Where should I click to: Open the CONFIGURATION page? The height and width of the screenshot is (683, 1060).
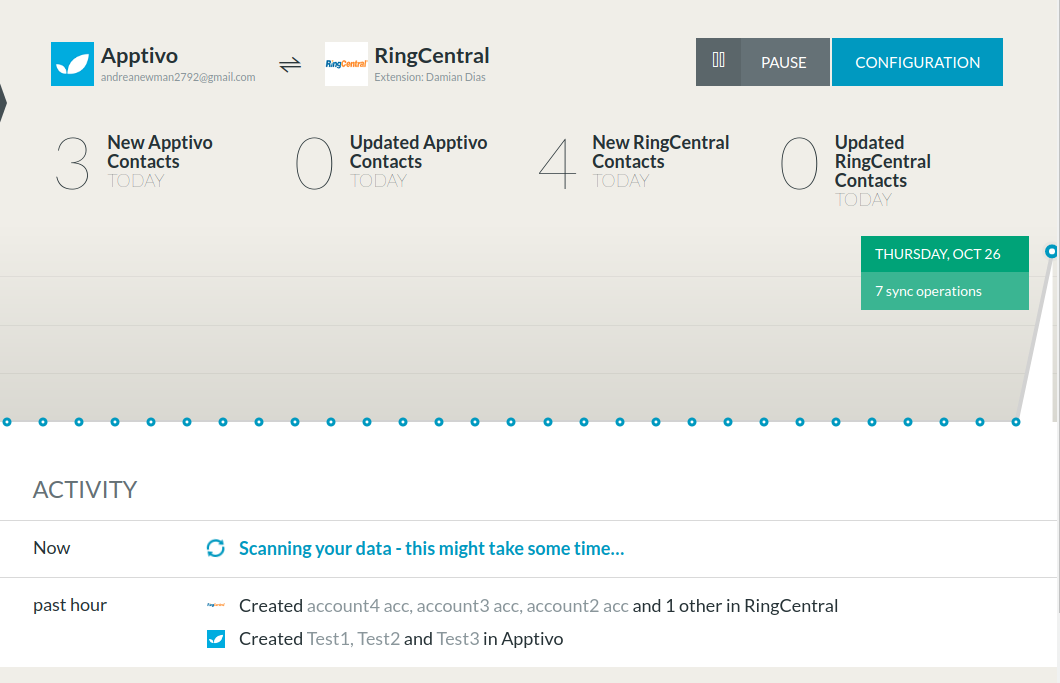[x=917, y=62]
